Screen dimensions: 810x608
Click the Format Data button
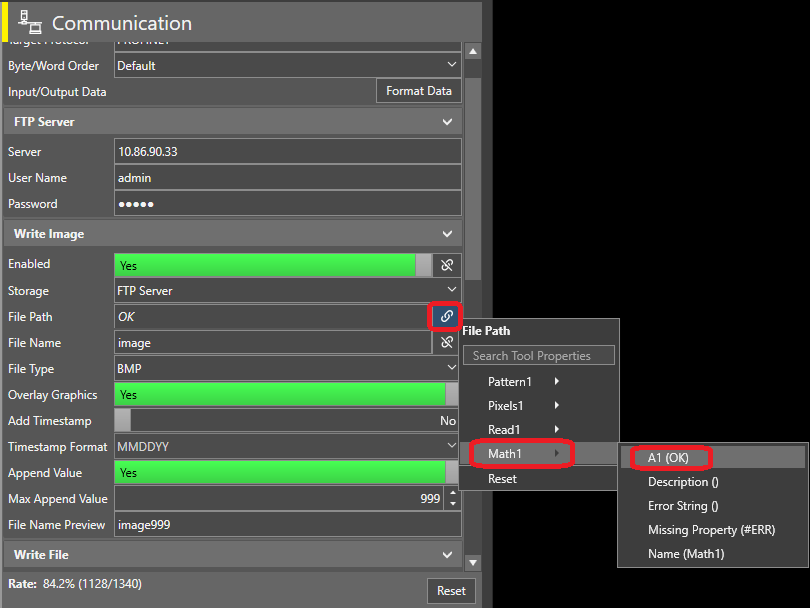coord(418,91)
